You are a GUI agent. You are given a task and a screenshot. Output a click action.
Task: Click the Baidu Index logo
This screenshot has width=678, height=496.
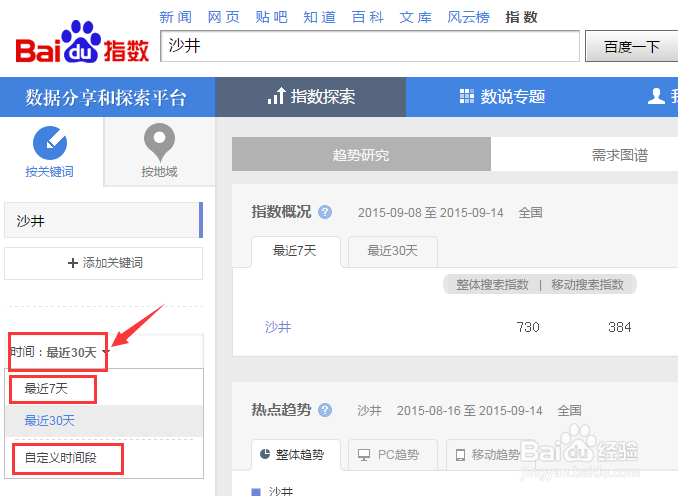[82, 42]
